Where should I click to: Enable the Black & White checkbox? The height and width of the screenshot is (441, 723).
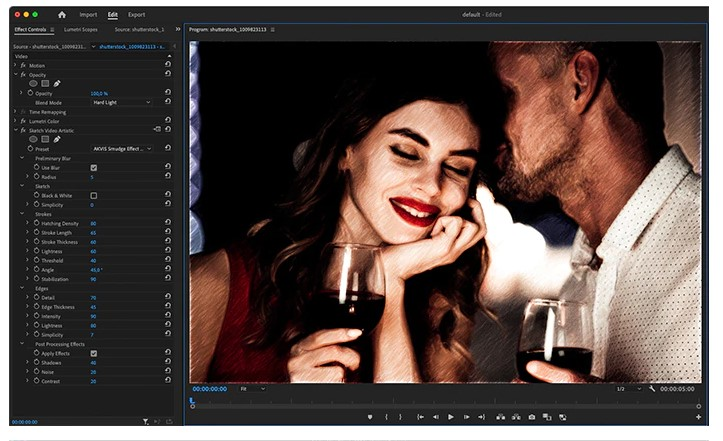click(x=93, y=195)
